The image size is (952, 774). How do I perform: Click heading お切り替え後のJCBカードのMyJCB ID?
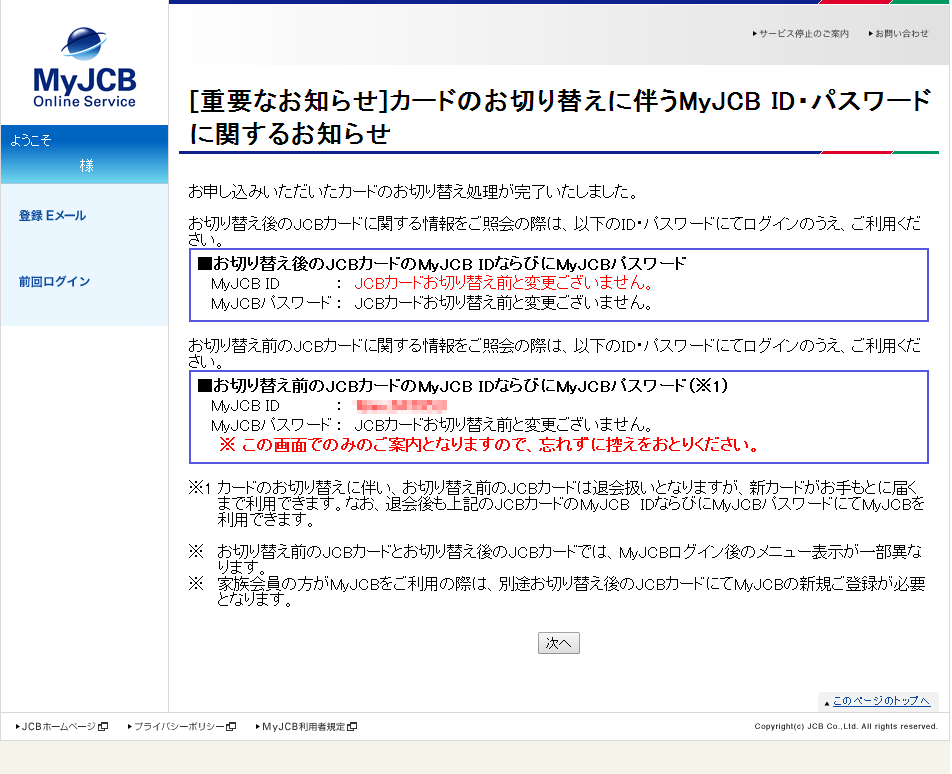tap(441, 264)
